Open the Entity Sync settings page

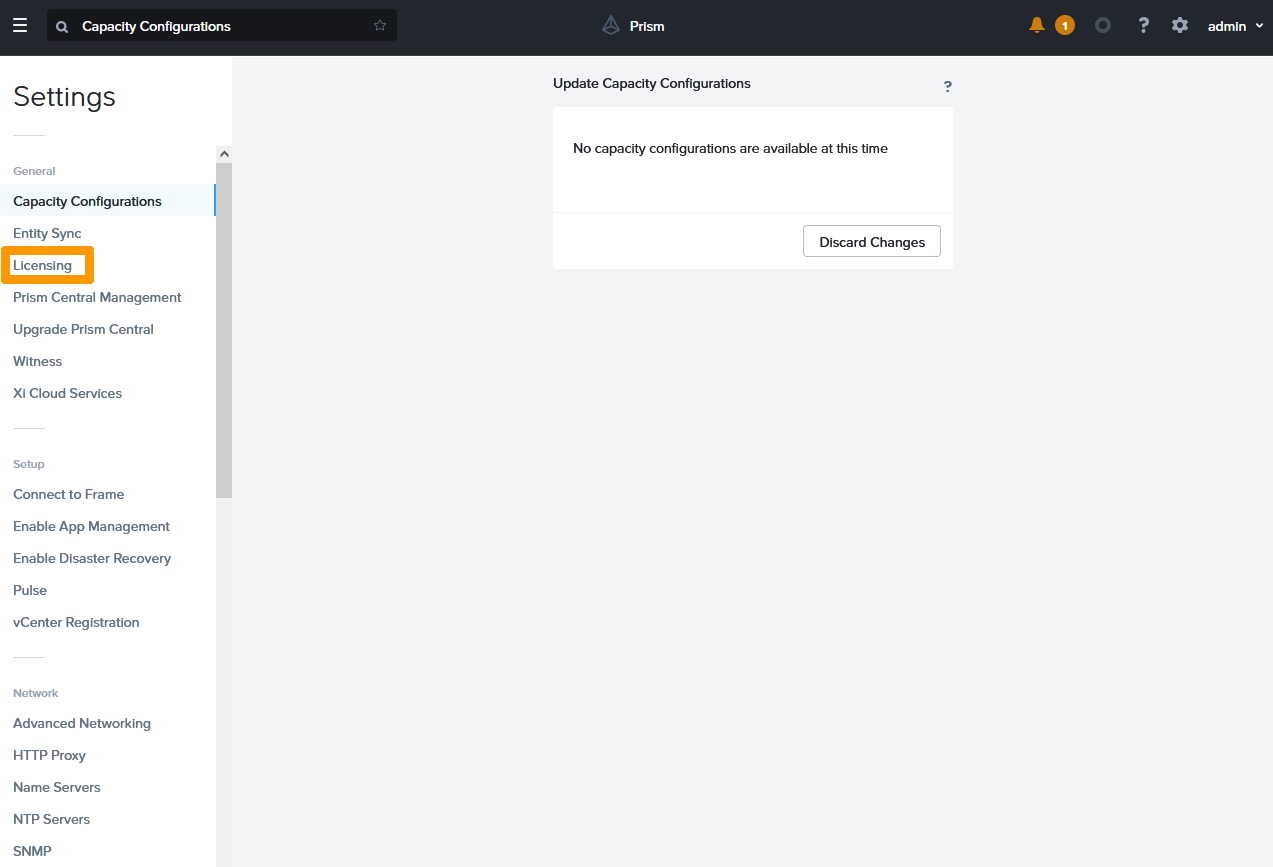pos(47,233)
